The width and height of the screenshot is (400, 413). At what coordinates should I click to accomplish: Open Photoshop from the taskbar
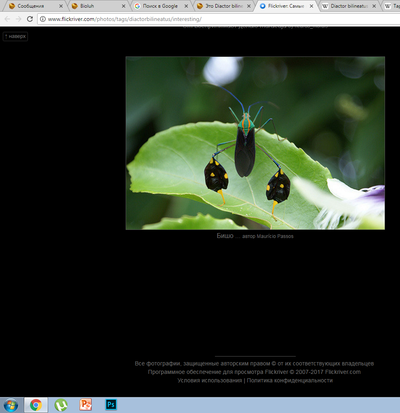pyautogui.click(x=111, y=405)
